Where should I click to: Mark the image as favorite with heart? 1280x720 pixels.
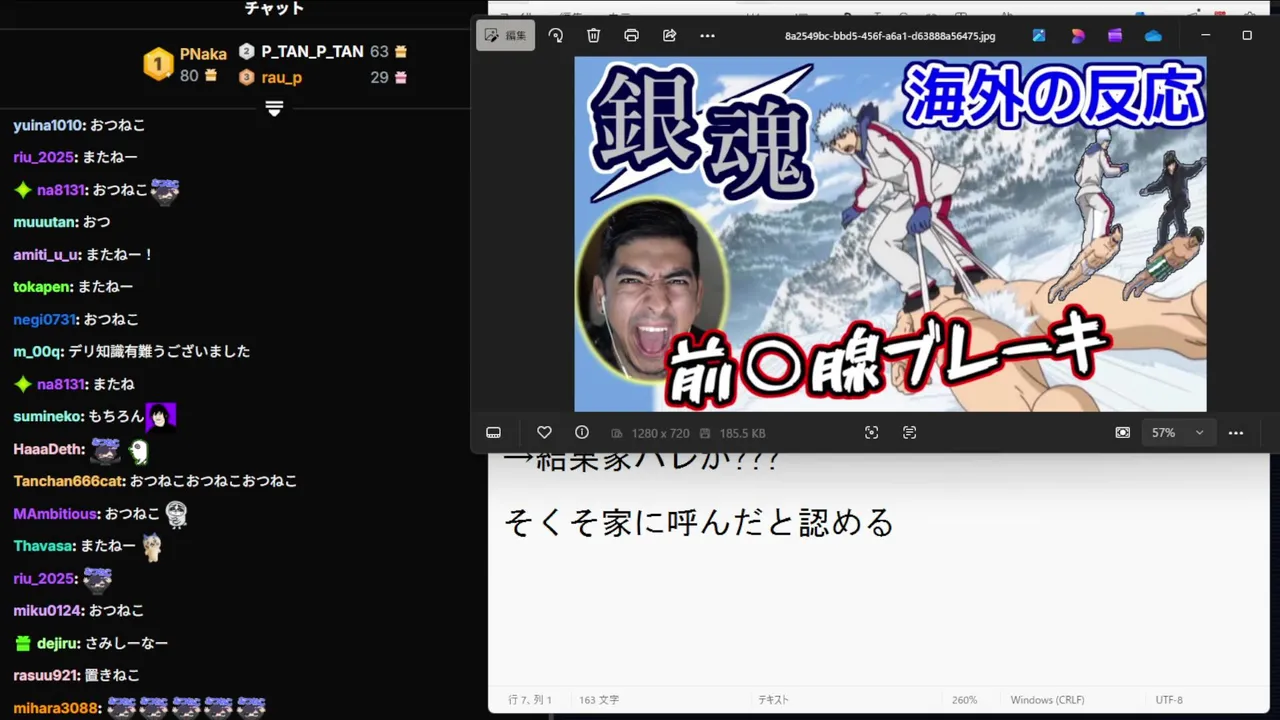tap(544, 432)
